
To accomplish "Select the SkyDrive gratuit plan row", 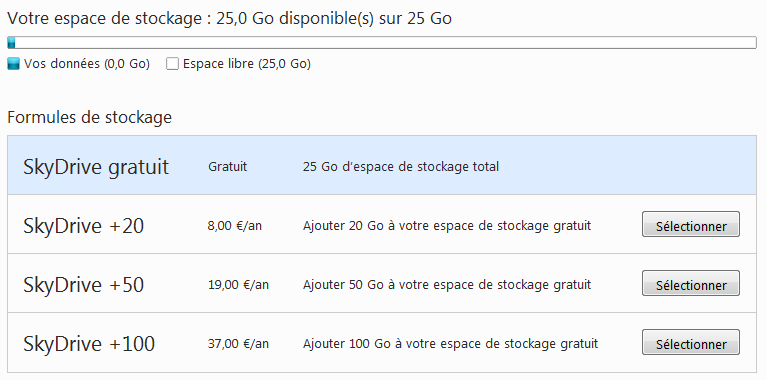I will point(382,165).
